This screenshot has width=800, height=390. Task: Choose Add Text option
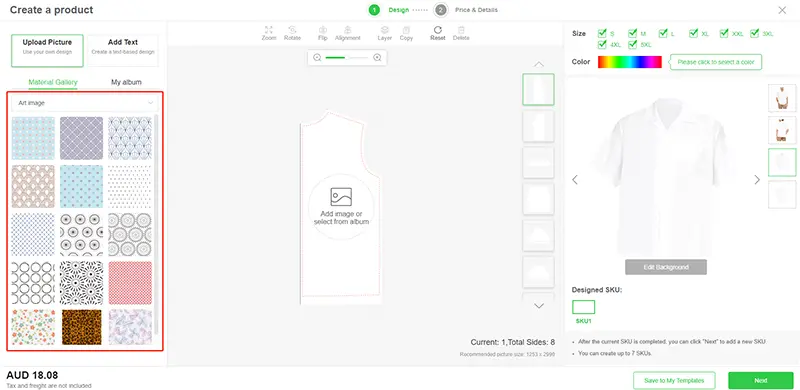click(x=122, y=51)
